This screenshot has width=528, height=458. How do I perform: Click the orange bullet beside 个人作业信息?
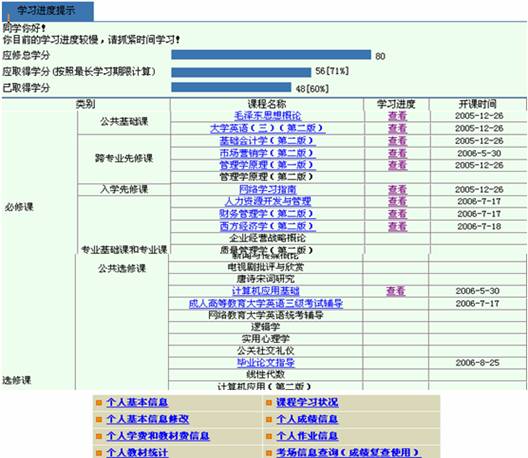269,436
